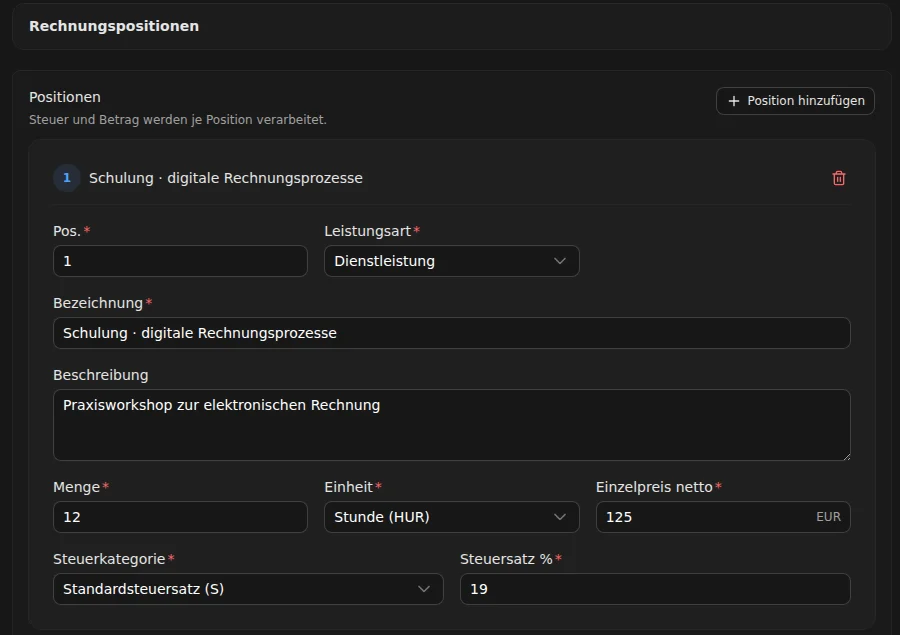Click the Einzelpreis netto label
The height and width of the screenshot is (635, 900).
tap(654, 487)
